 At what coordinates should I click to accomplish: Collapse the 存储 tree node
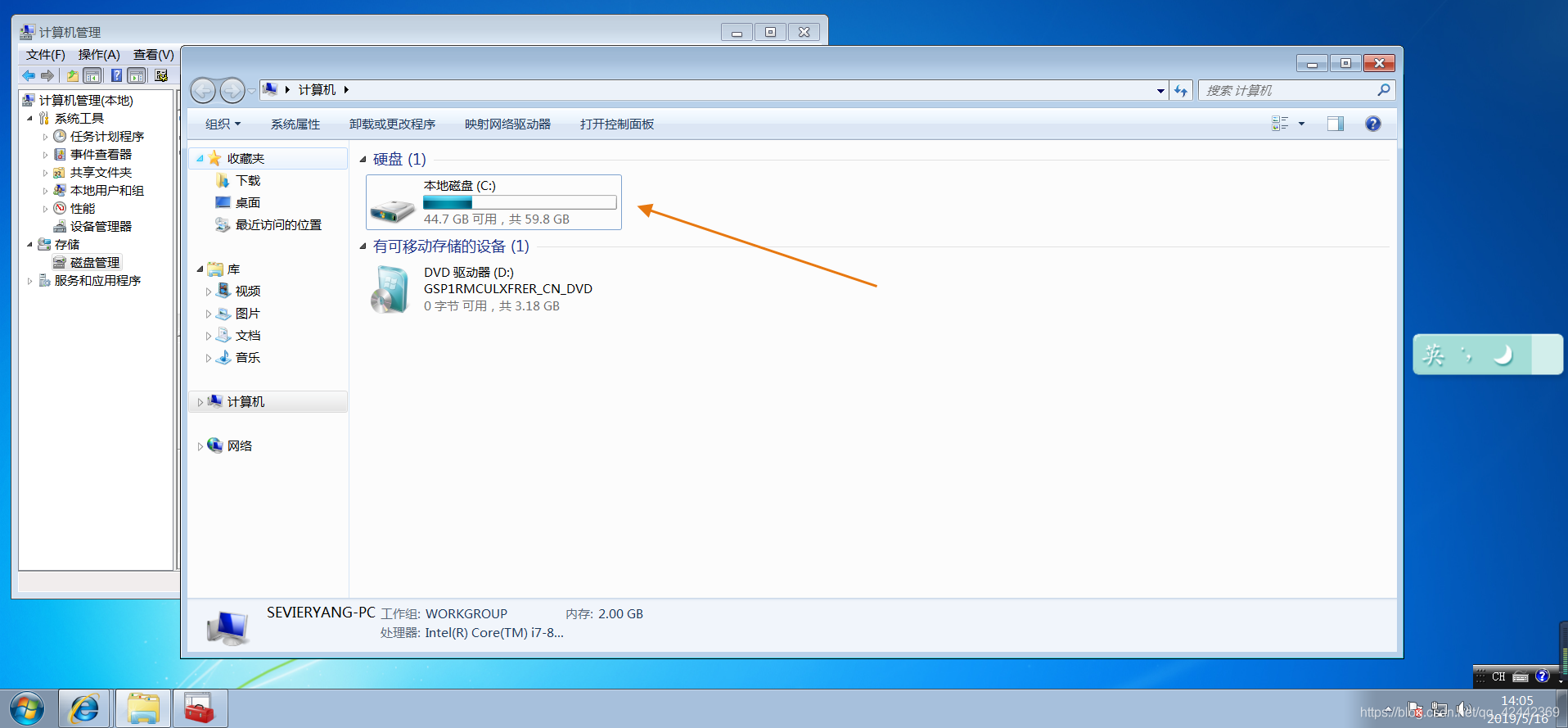coord(30,245)
